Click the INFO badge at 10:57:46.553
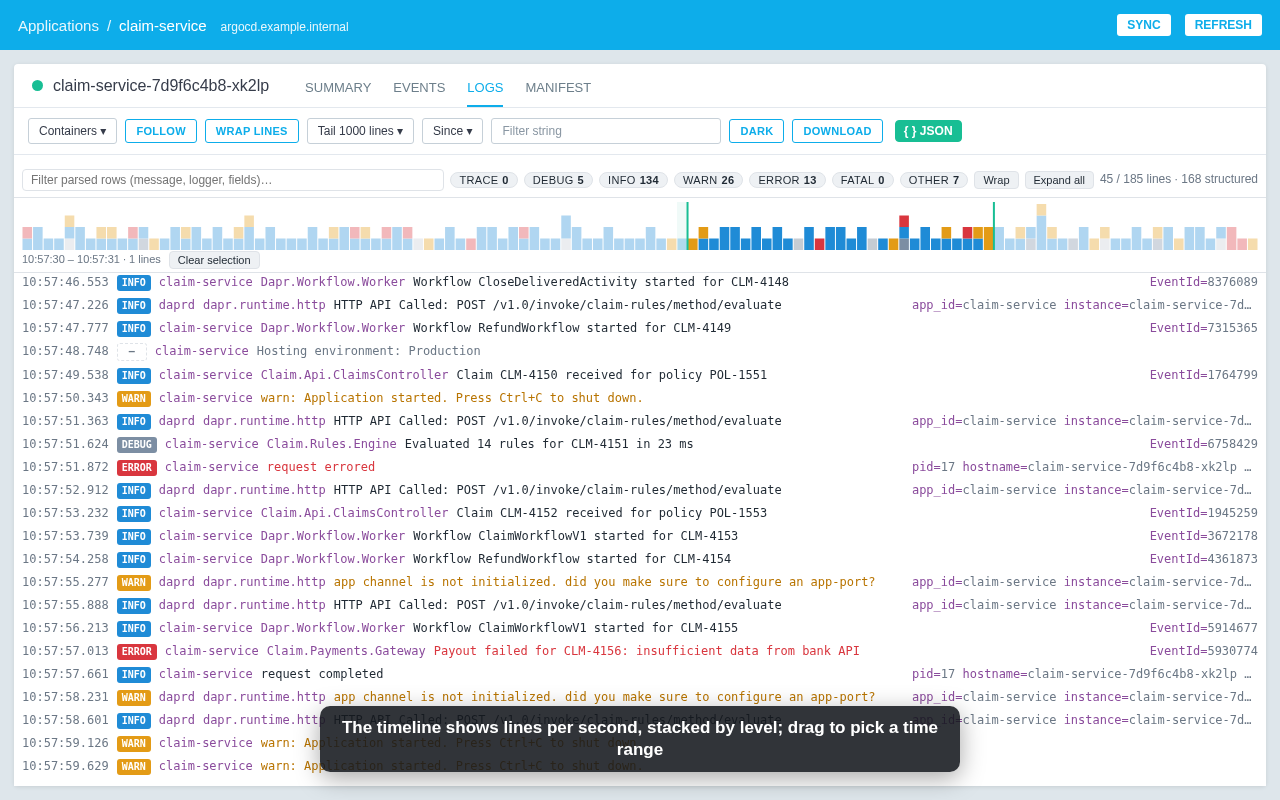1280x800 pixels. pos(134,283)
